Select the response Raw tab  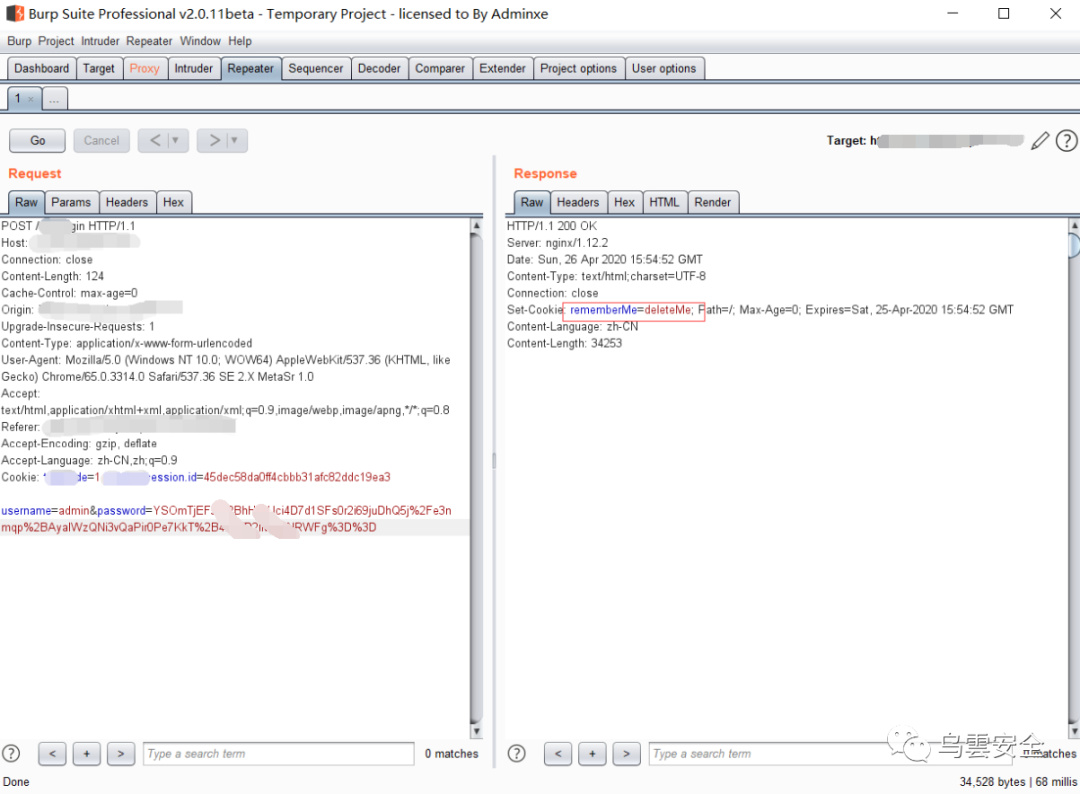coord(532,202)
